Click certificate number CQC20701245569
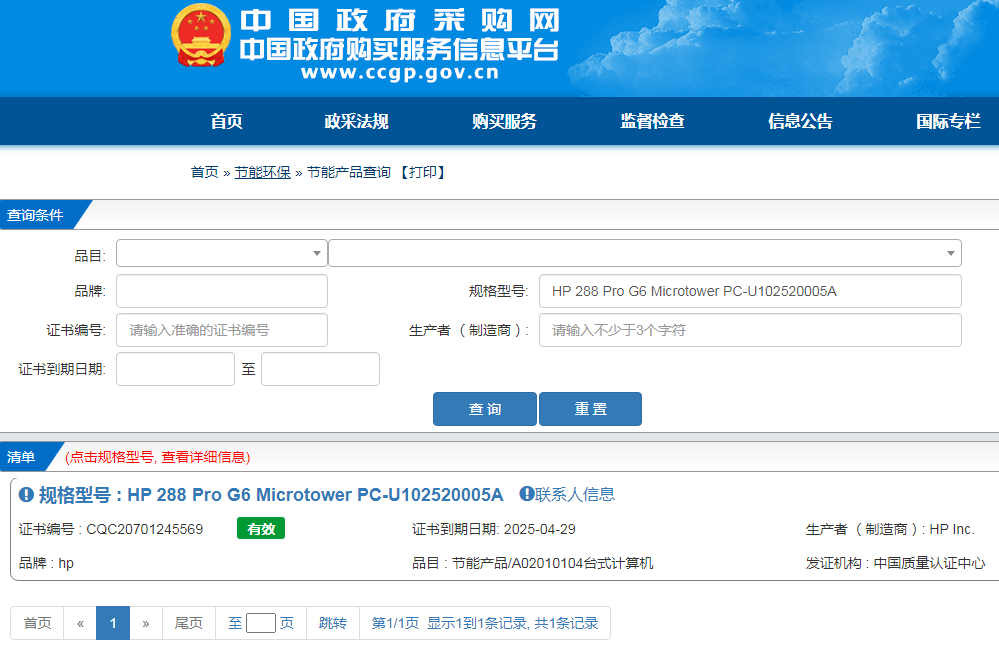The height and width of the screenshot is (659, 999). click(x=145, y=529)
